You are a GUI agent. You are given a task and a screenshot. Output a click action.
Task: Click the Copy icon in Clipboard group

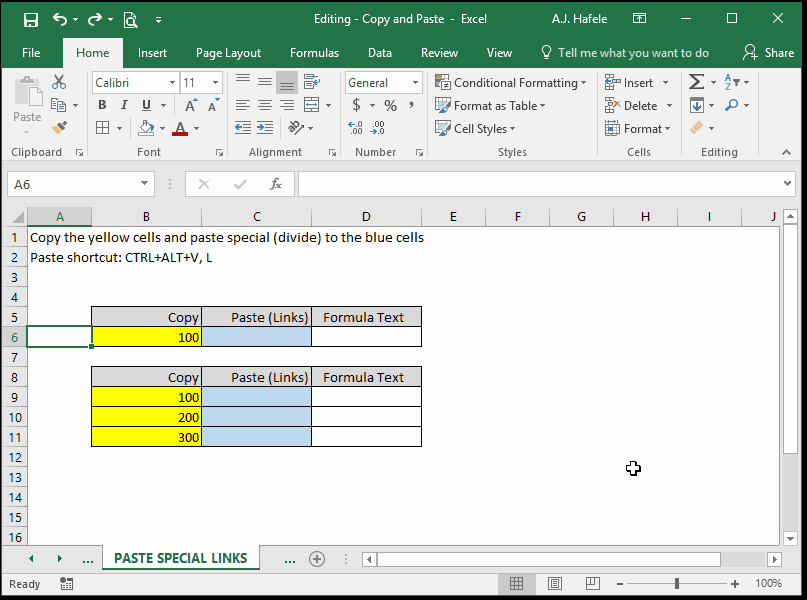(x=59, y=105)
